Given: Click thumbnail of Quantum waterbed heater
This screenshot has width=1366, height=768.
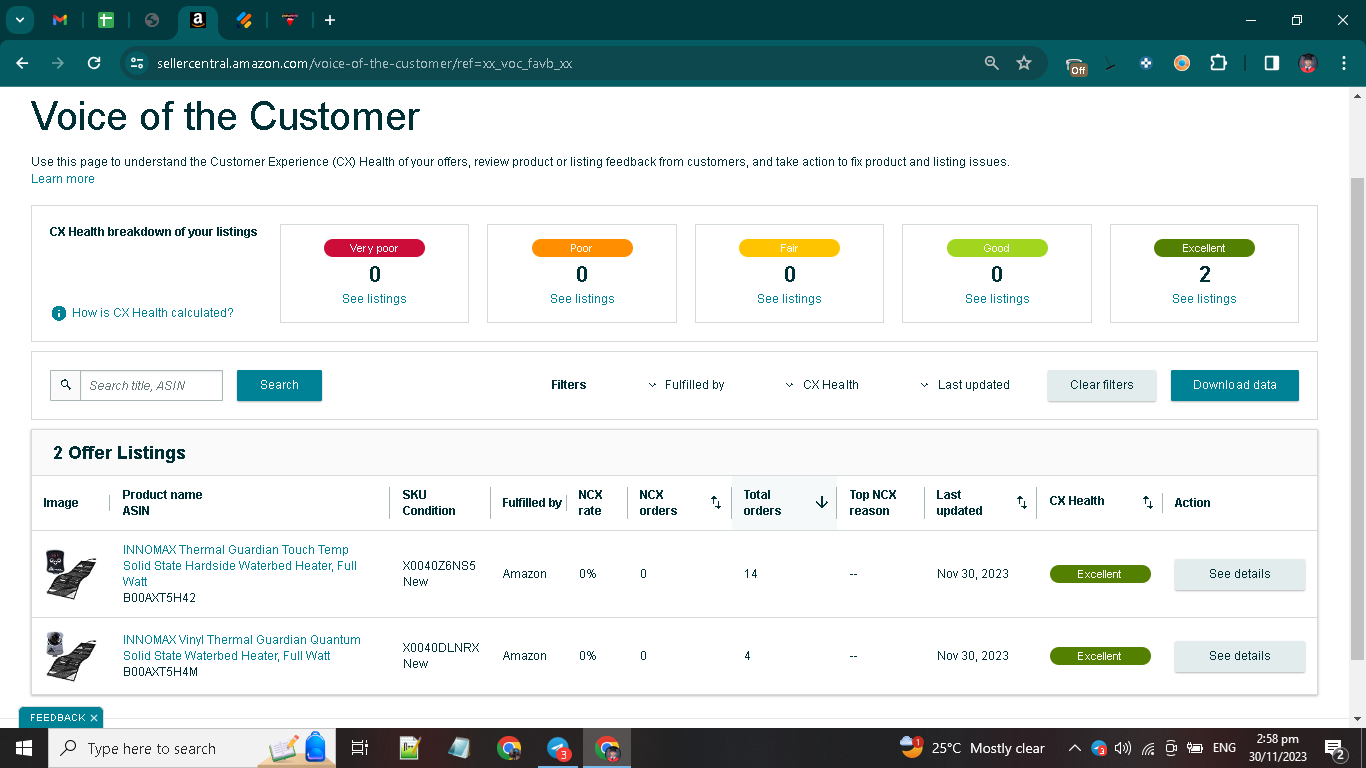Looking at the screenshot, I should pos(71,656).
